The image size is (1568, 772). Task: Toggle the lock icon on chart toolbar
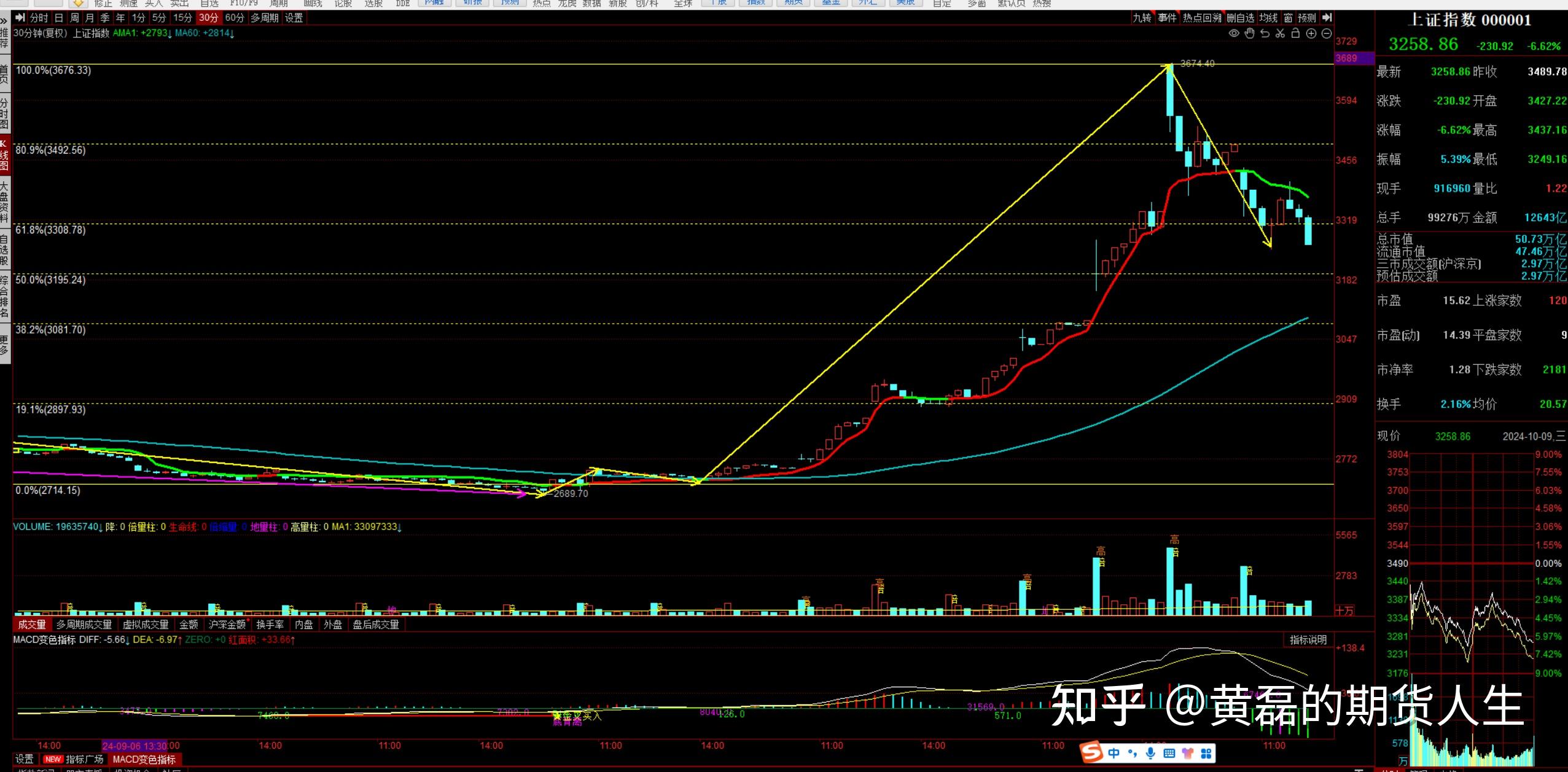point(1295,33)
